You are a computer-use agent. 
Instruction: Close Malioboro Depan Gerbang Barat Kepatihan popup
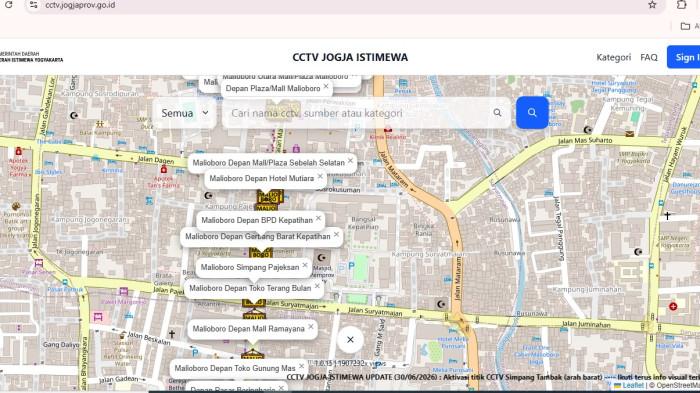(336, 234)
